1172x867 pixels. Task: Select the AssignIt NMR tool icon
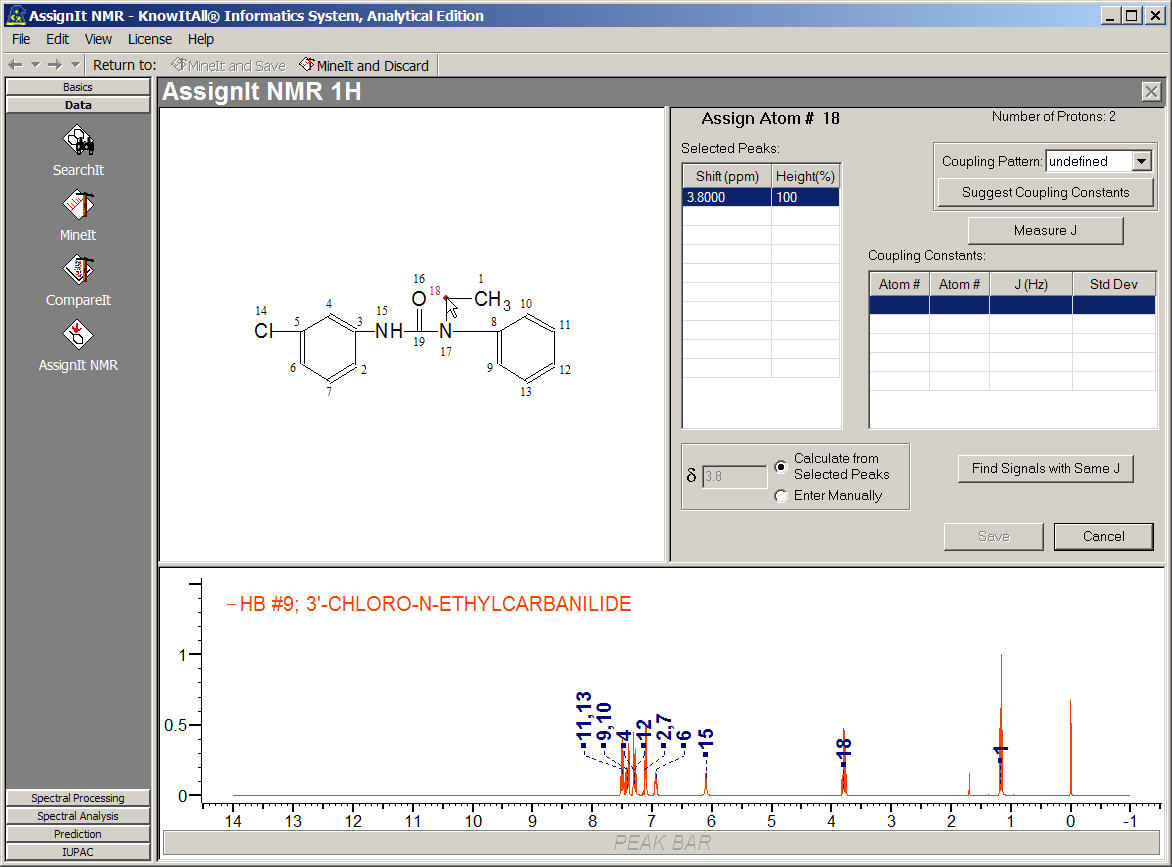[78, 336]
